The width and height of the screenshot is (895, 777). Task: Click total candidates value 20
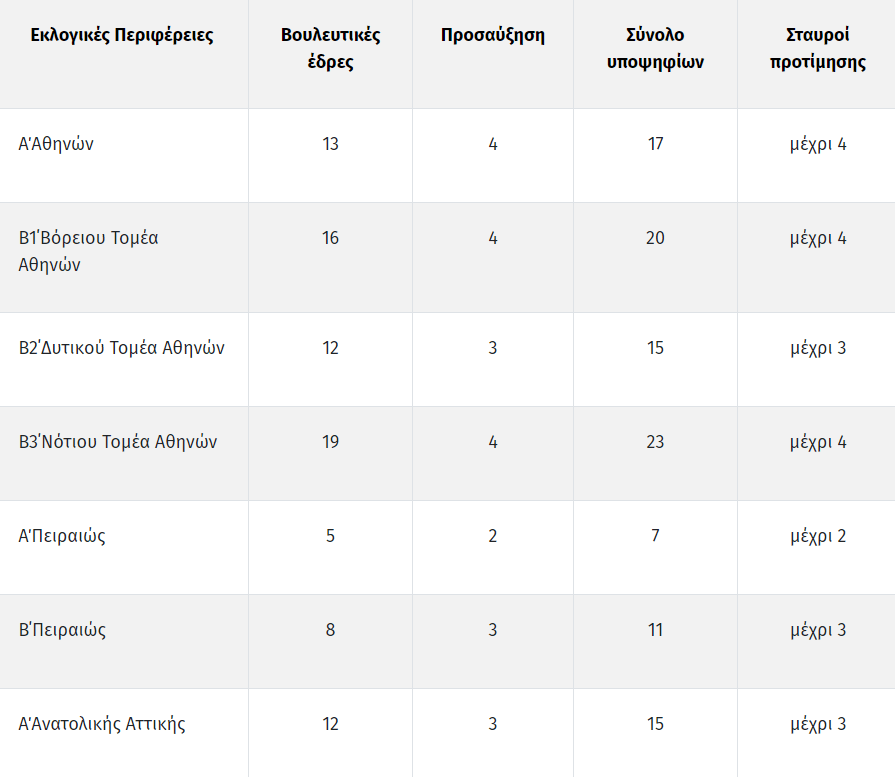coord(655,238)
